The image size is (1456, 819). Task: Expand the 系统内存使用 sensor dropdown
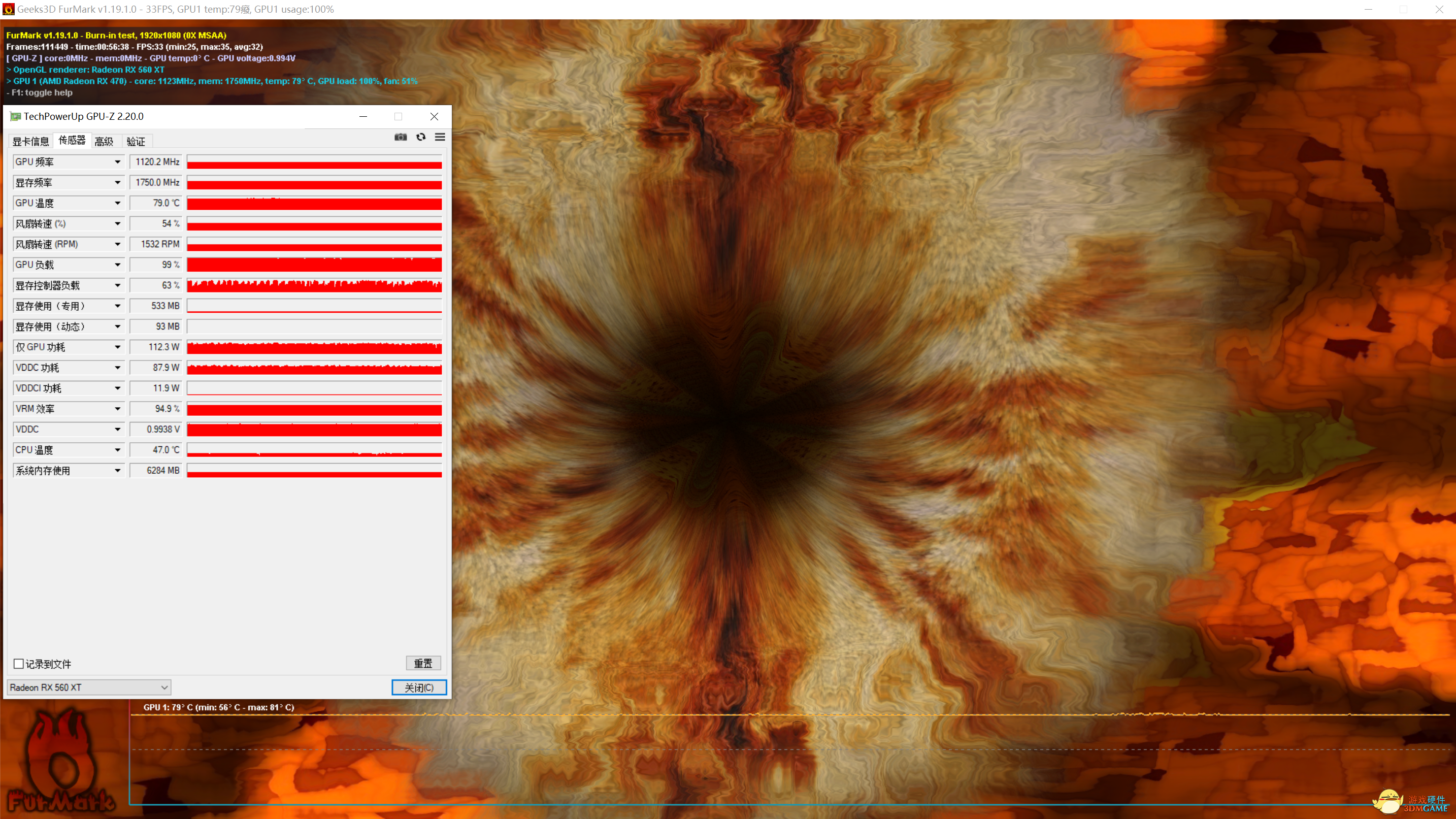point(117,470)
